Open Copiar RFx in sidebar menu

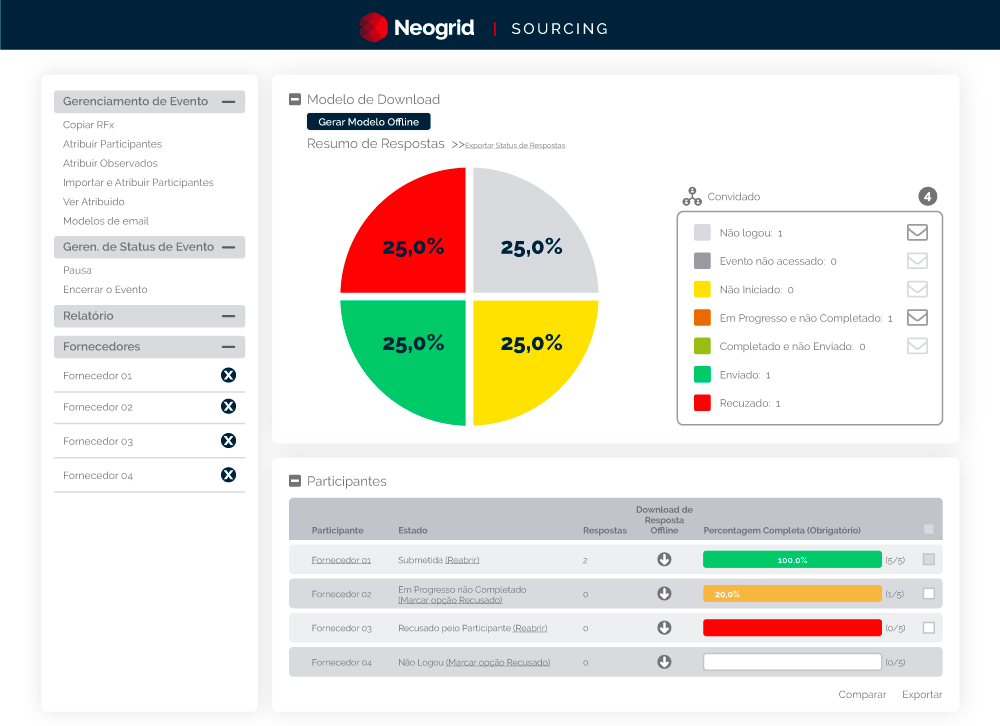click(88, 125)
